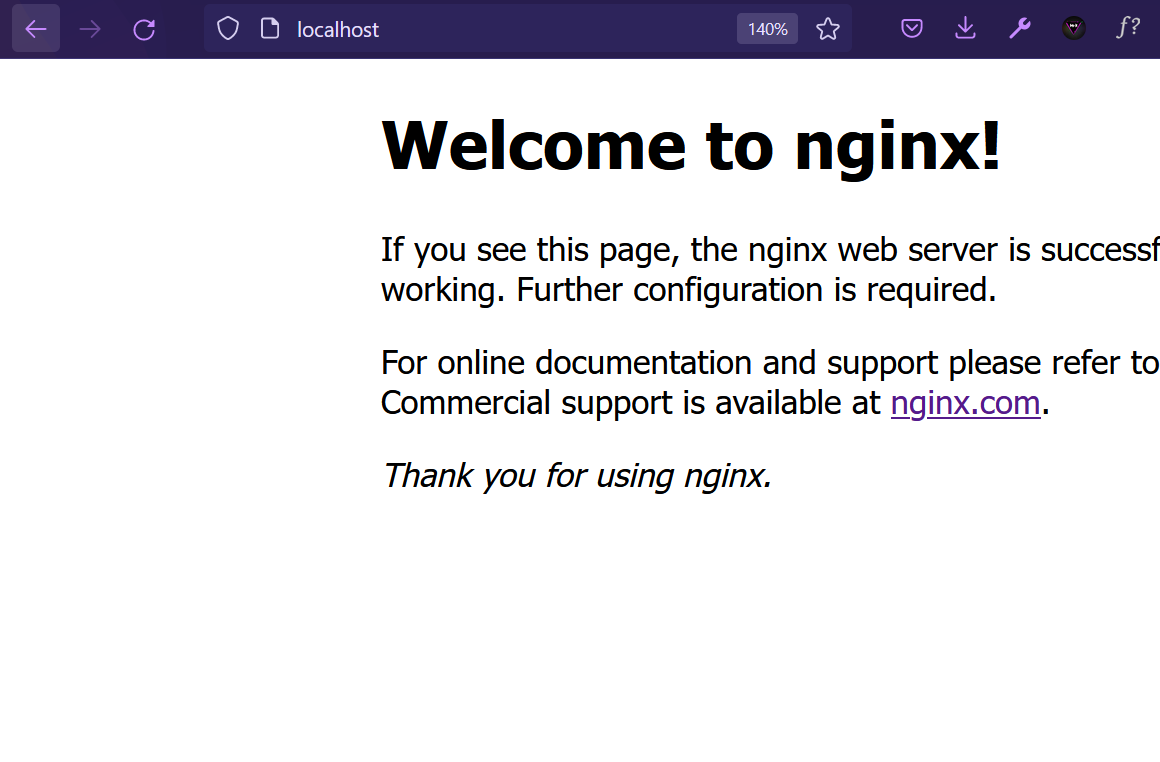Screen dimensions: 1160x762
Task: Click the 'If you see this page' line
Action: 770,250
